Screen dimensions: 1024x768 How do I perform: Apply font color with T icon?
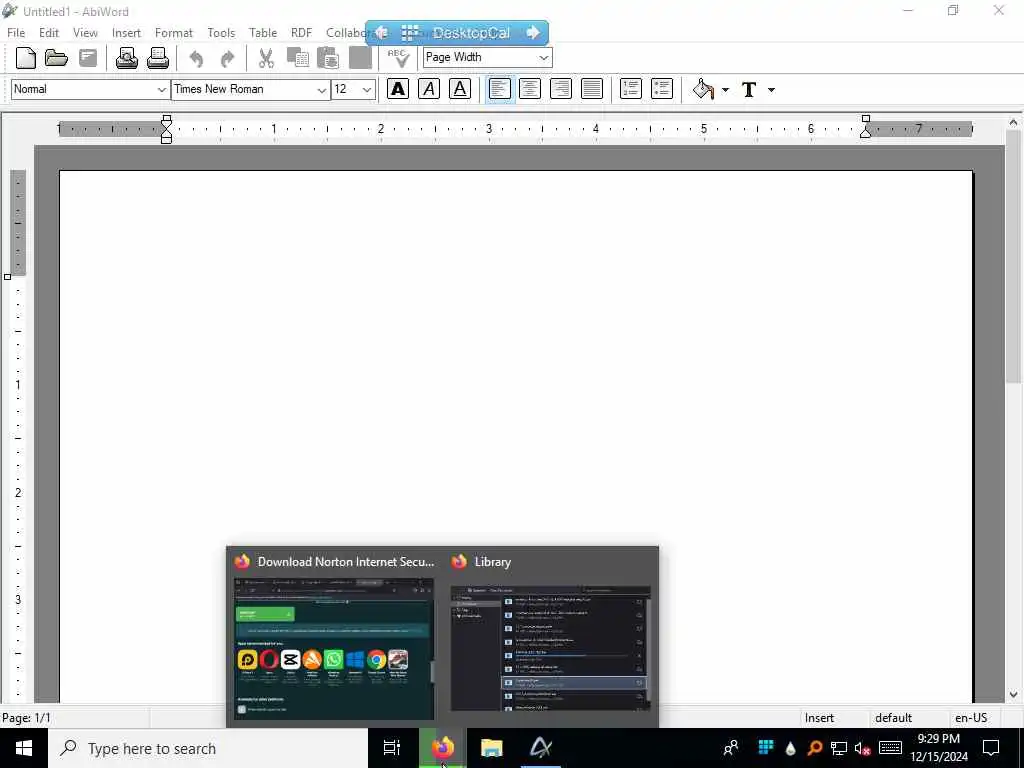tap(749, 89)
